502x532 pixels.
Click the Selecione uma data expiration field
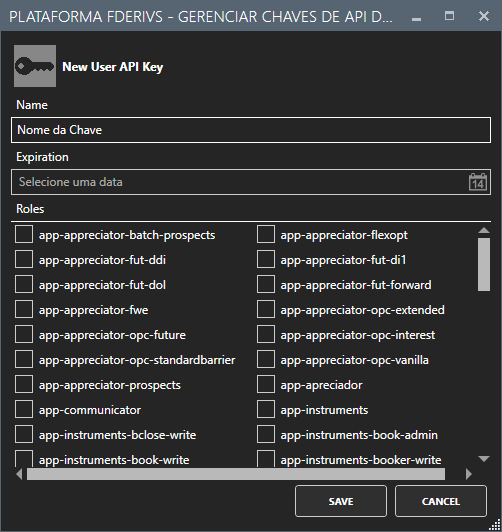(x=251, y=182)
